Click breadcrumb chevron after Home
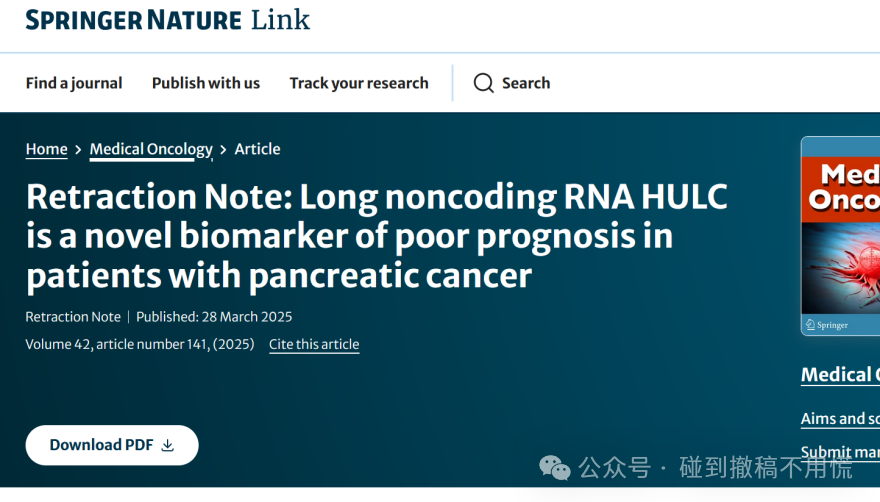880x502 pixels. [x=78, y=149]
